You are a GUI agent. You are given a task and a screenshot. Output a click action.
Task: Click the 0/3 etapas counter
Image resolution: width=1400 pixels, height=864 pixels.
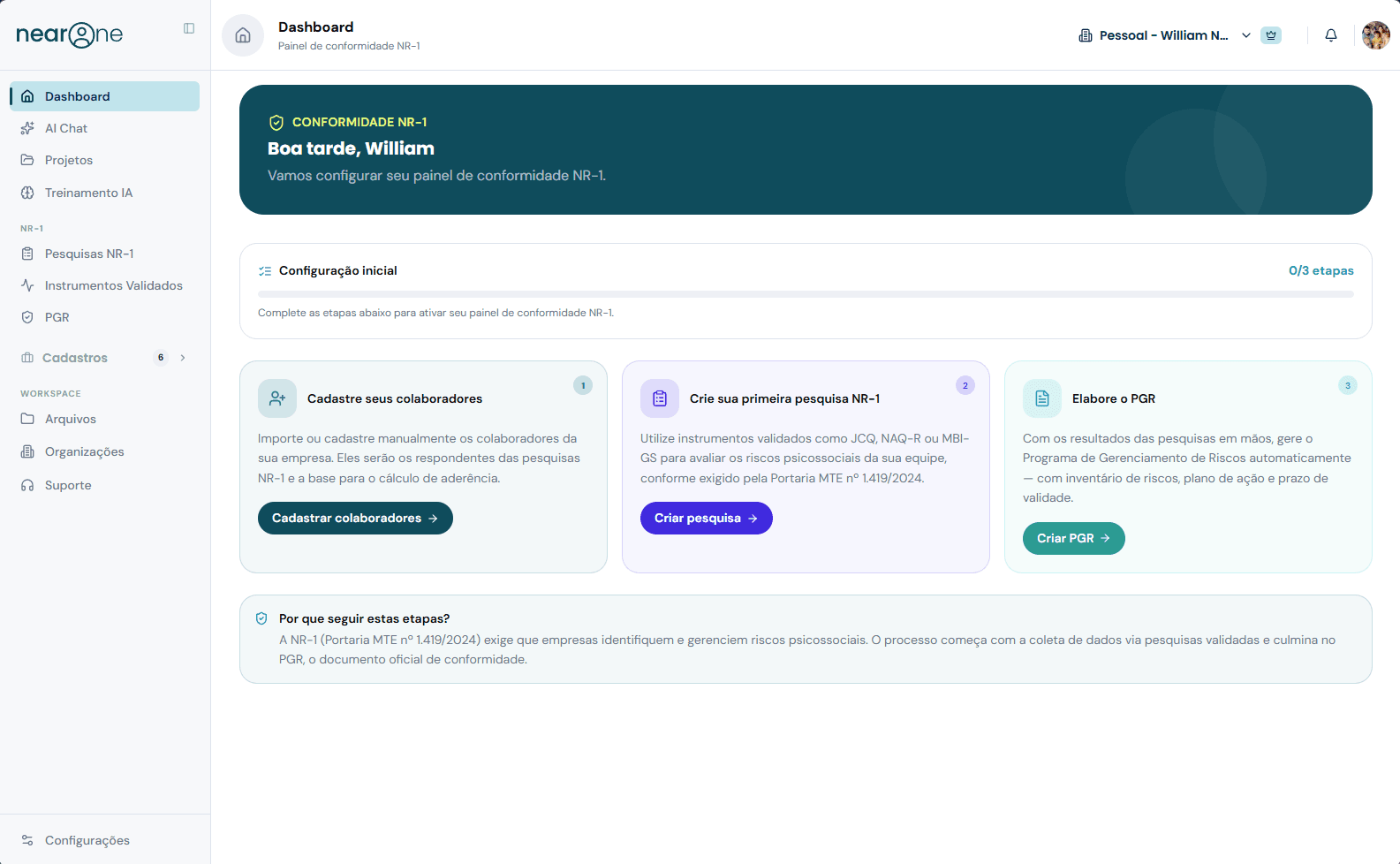pyautogui.click(x=1321, y=270)
